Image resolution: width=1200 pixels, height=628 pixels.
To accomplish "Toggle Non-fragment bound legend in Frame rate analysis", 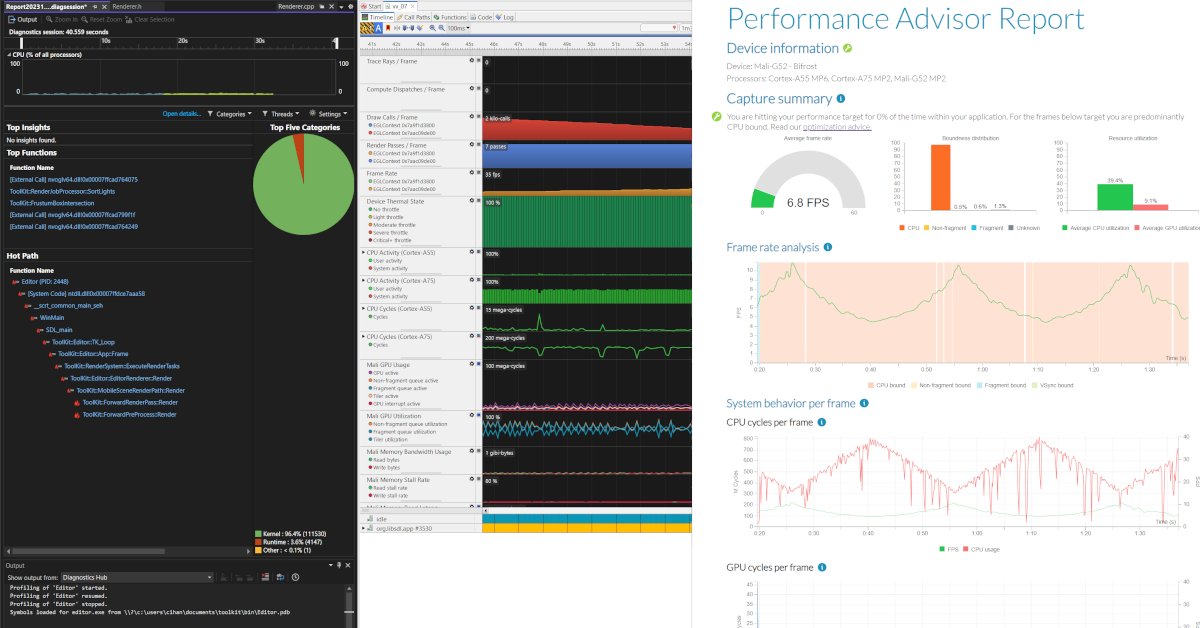I will pyautogui.click(x=939, y=385).
